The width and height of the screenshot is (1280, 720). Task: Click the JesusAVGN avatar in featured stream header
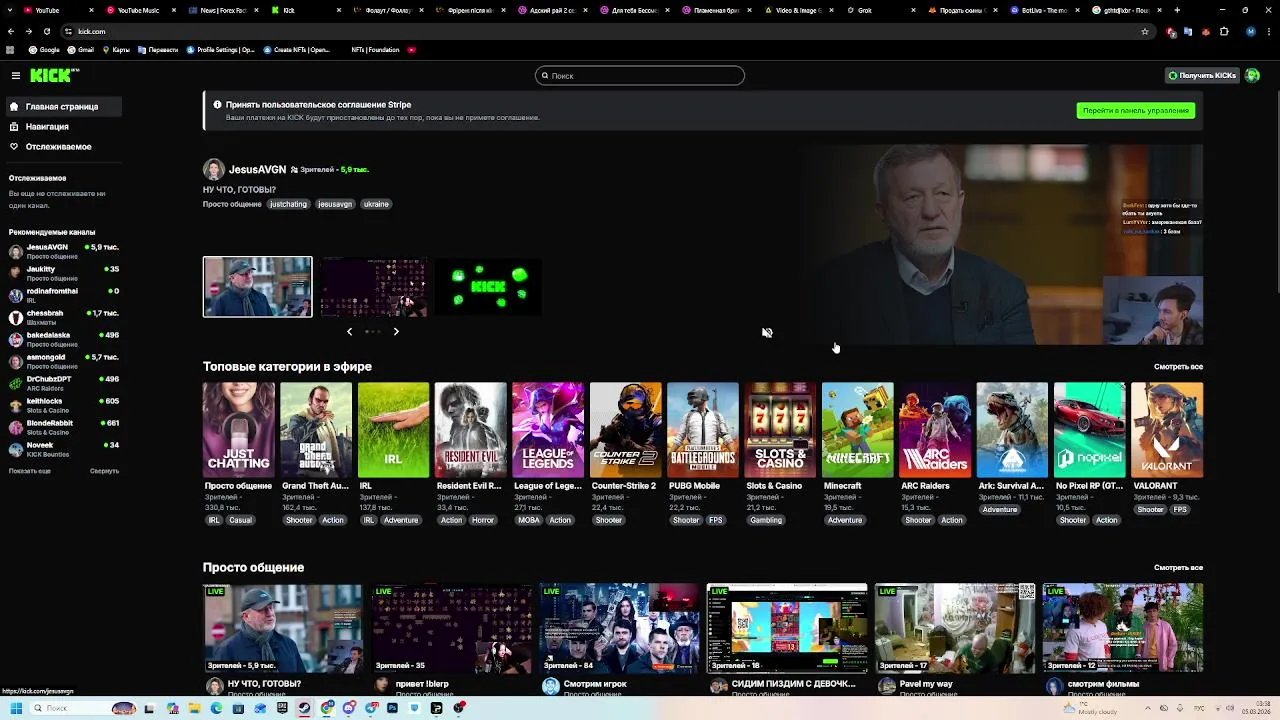213,169
